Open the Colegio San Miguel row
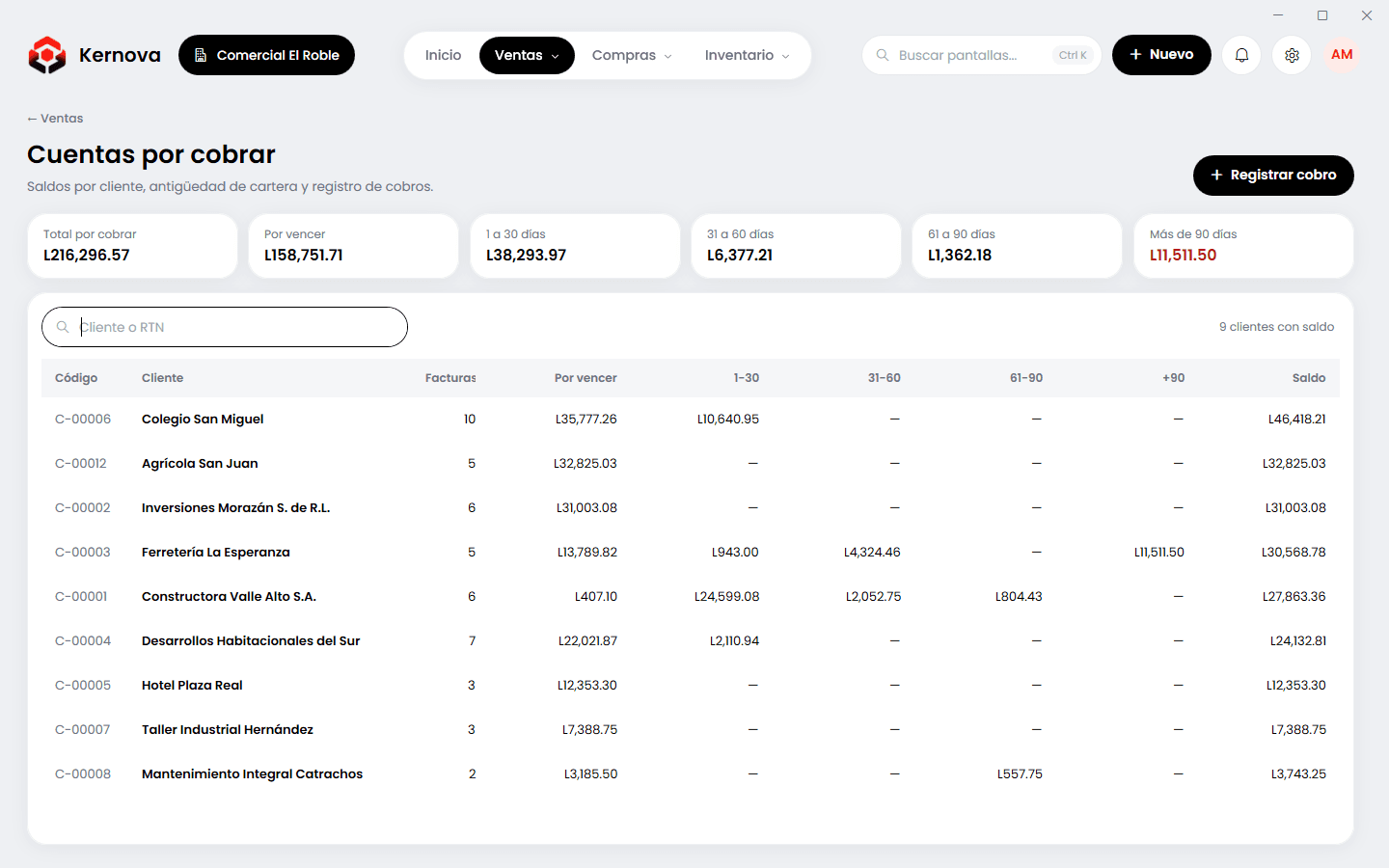1389x868 pixels. click(x=691, y=420)
